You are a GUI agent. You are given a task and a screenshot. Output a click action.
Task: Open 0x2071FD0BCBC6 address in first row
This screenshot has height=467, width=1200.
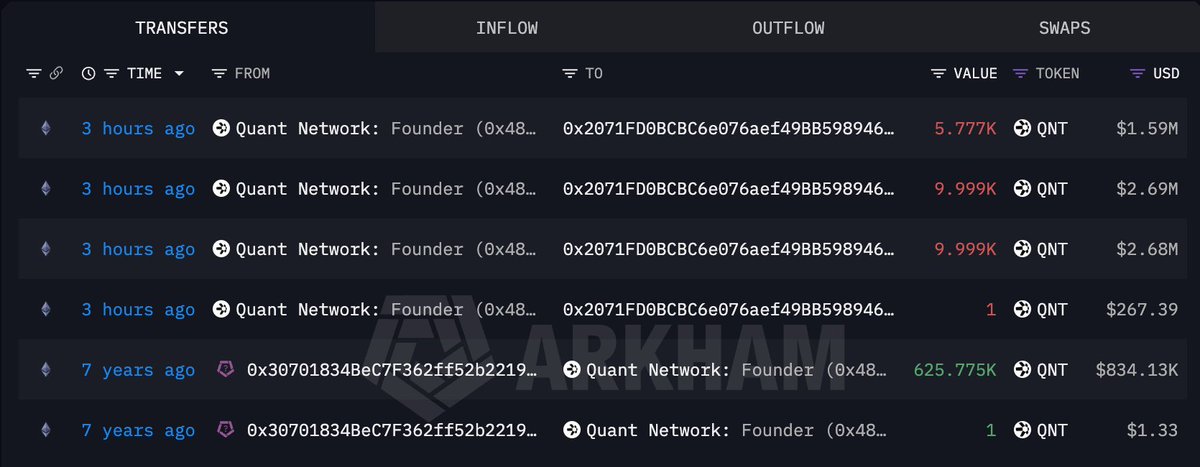[x=729, y=128]
